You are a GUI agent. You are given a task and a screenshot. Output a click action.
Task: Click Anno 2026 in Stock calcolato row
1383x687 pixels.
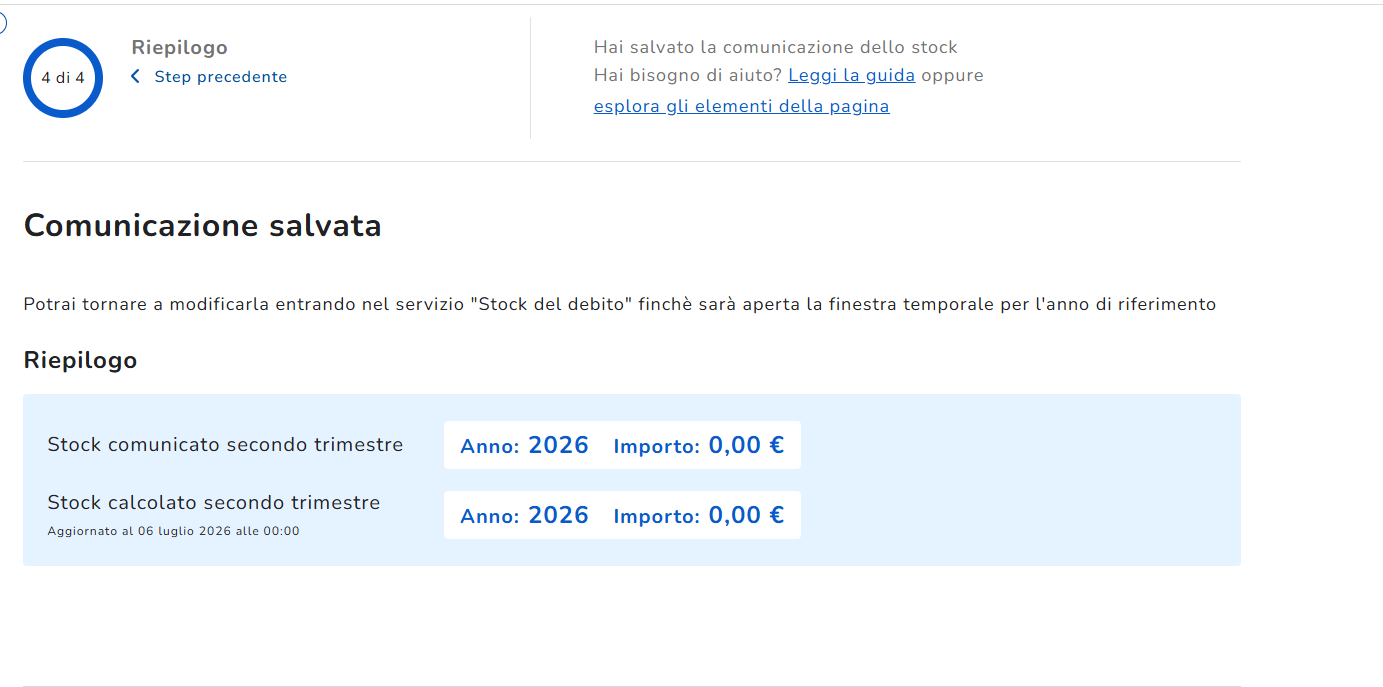[x=524, y=515]
